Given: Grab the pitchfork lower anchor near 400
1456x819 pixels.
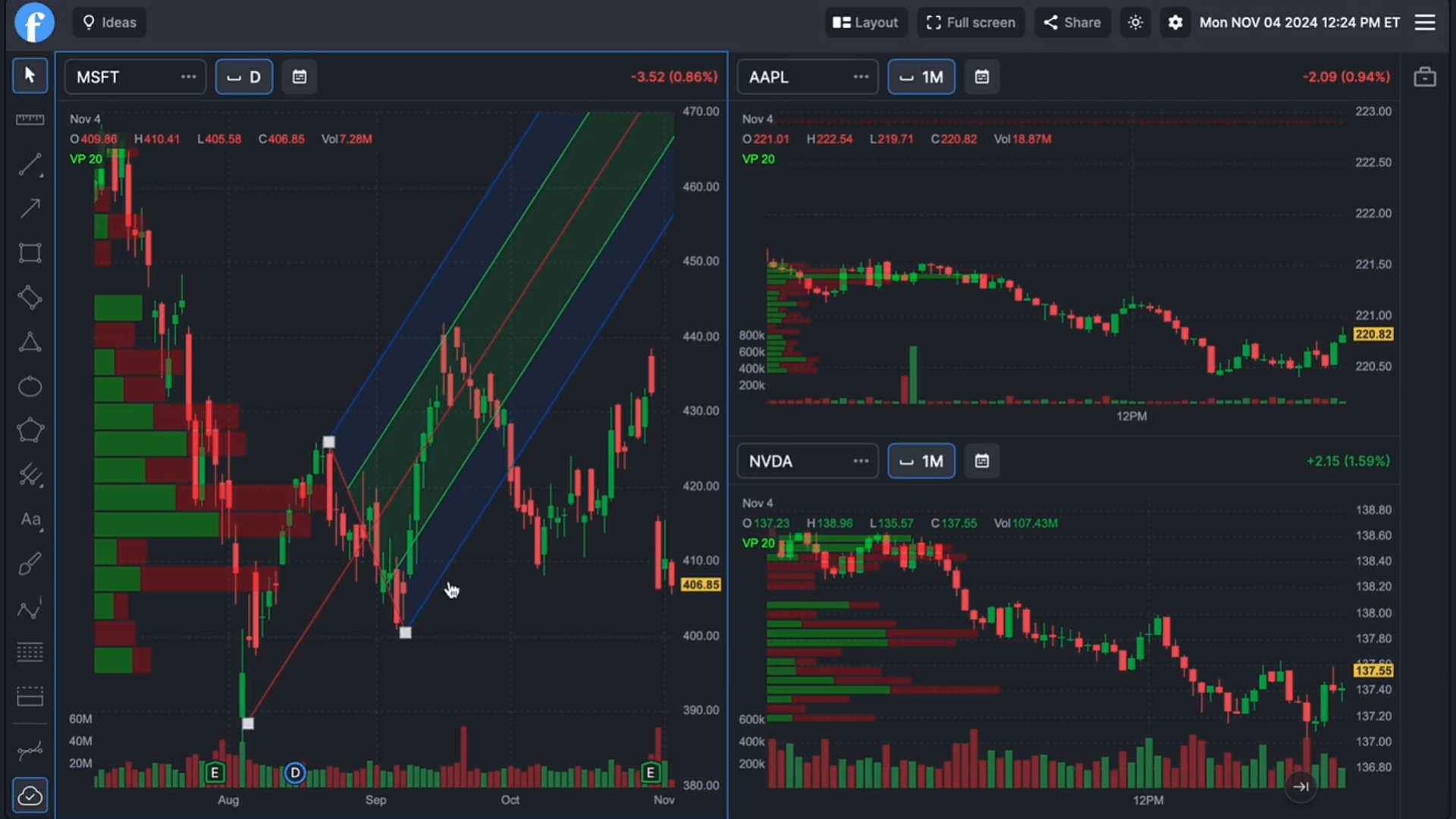Looking at the screenshot, I should (x=406, y=632).
